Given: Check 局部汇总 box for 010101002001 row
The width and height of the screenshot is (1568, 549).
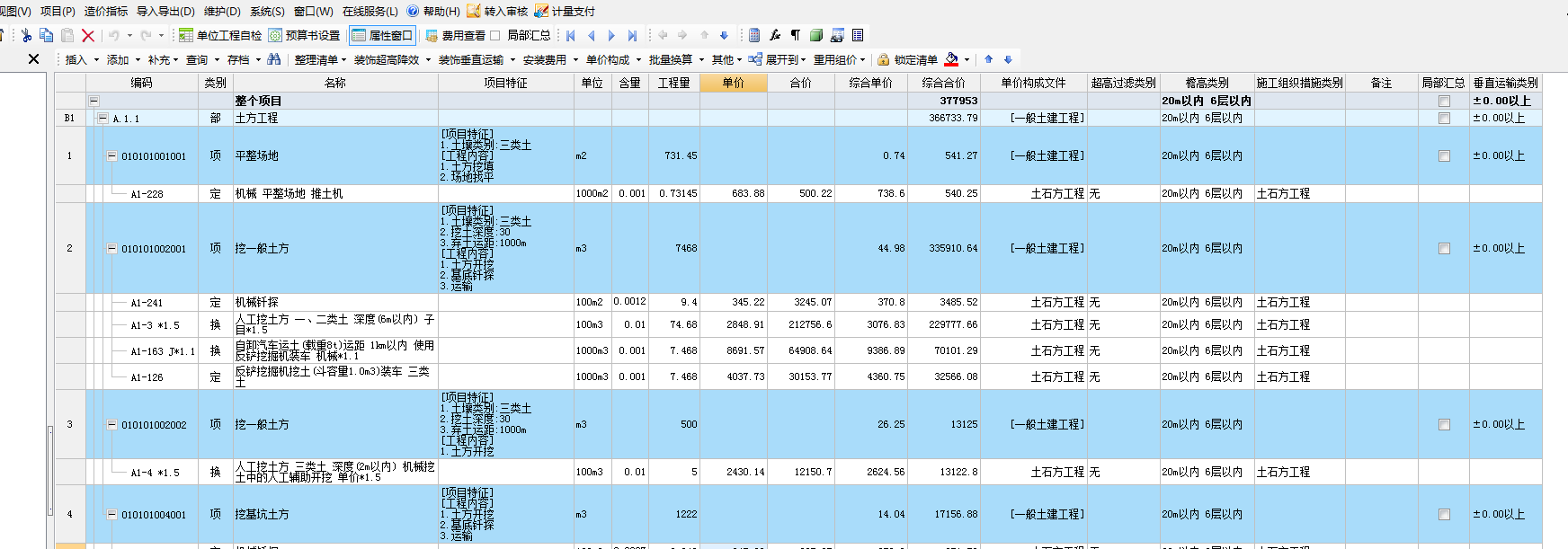Looking at the screenshot, I should [x=1444, y=248].
